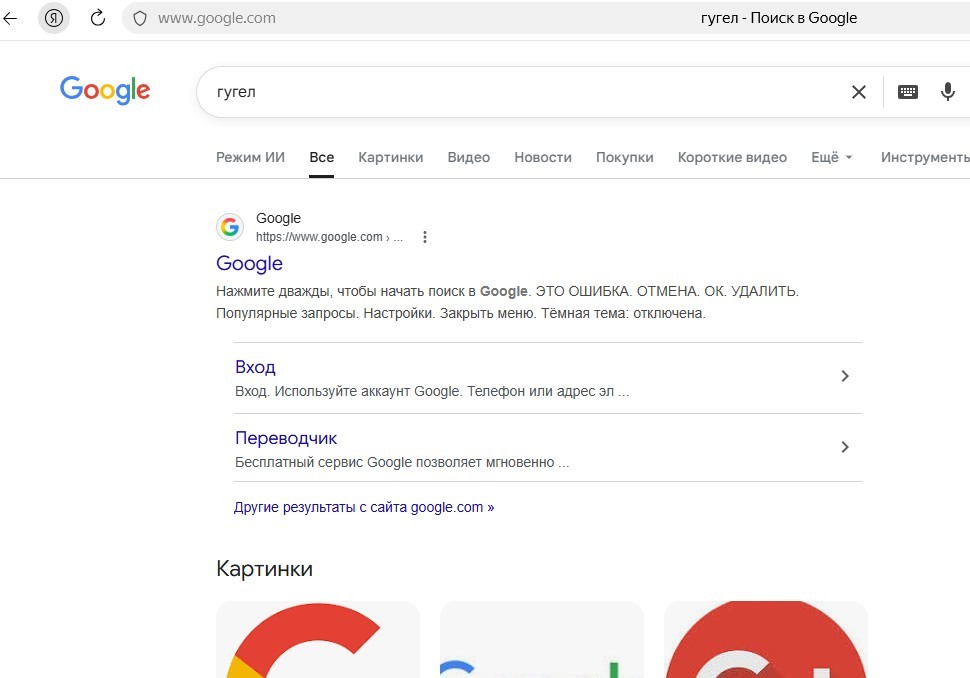Image resolution: width=970 pixels, height=678 pixels.
Task: Open three-dot menu next to google.com result
Action: tap(424, 237)
